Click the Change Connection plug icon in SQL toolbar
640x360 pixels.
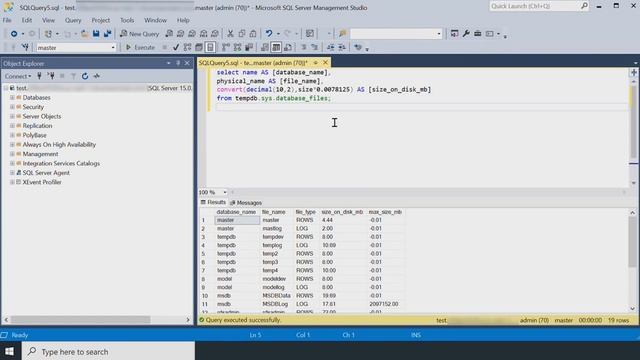(x=25, y=47)
